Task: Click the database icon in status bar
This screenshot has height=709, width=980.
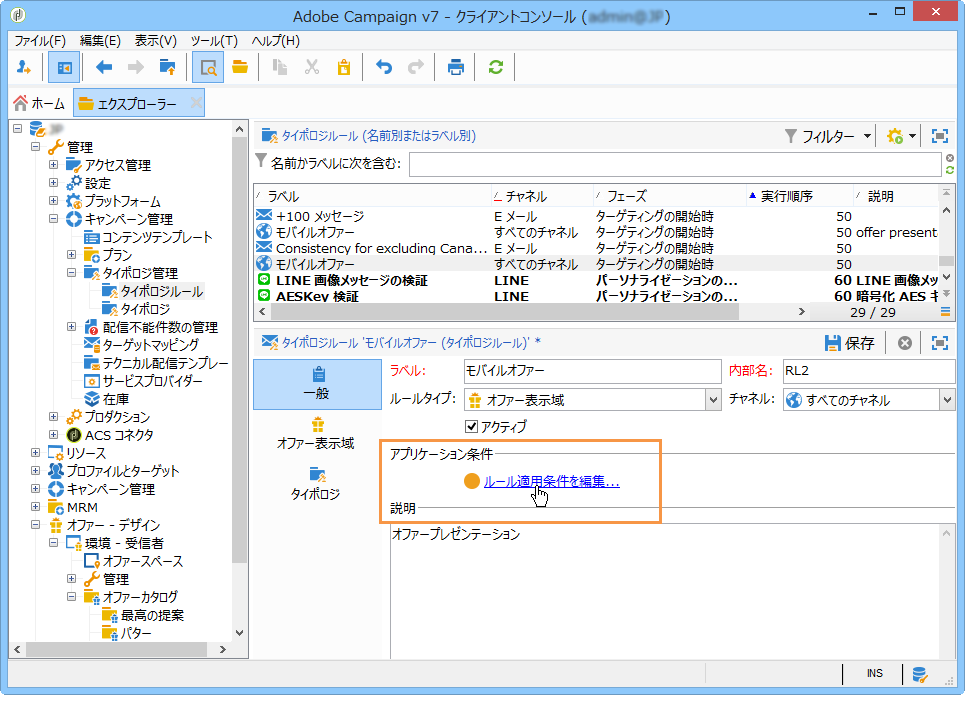Action: pyautogui.click(x=919, y=675)
